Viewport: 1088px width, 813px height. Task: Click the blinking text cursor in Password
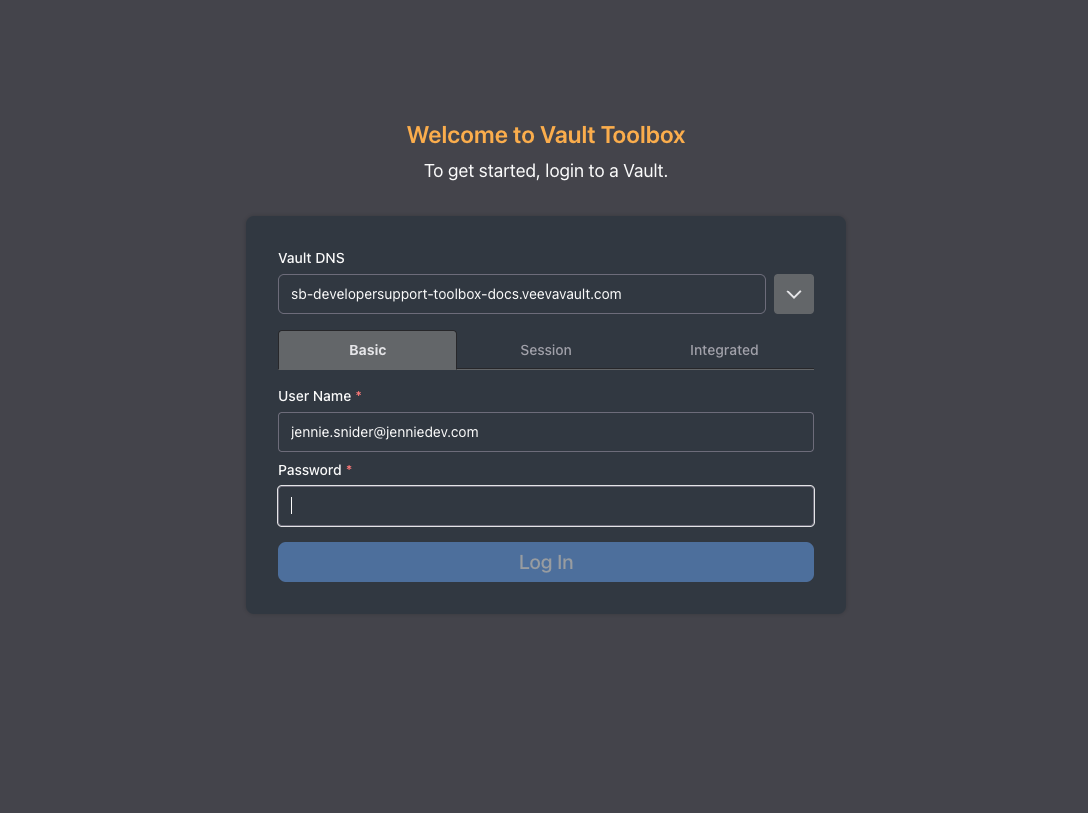(292, 506)
